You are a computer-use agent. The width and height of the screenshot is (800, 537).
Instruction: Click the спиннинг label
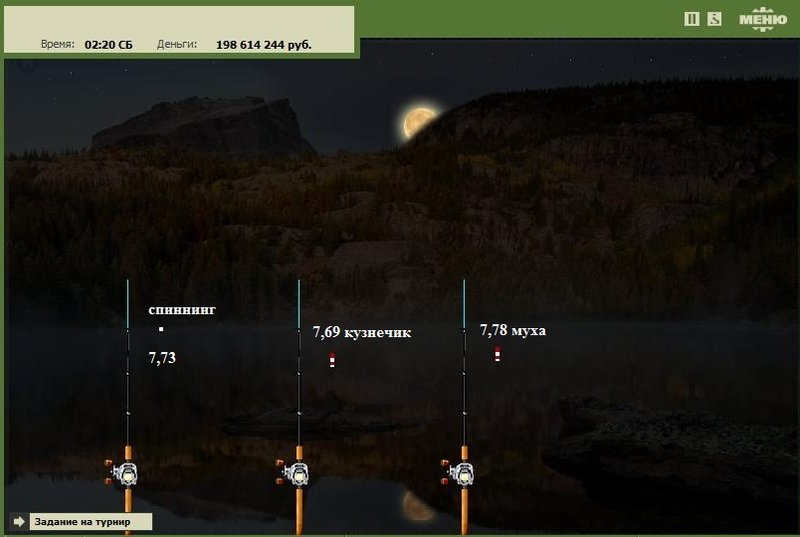coord(182,310)
